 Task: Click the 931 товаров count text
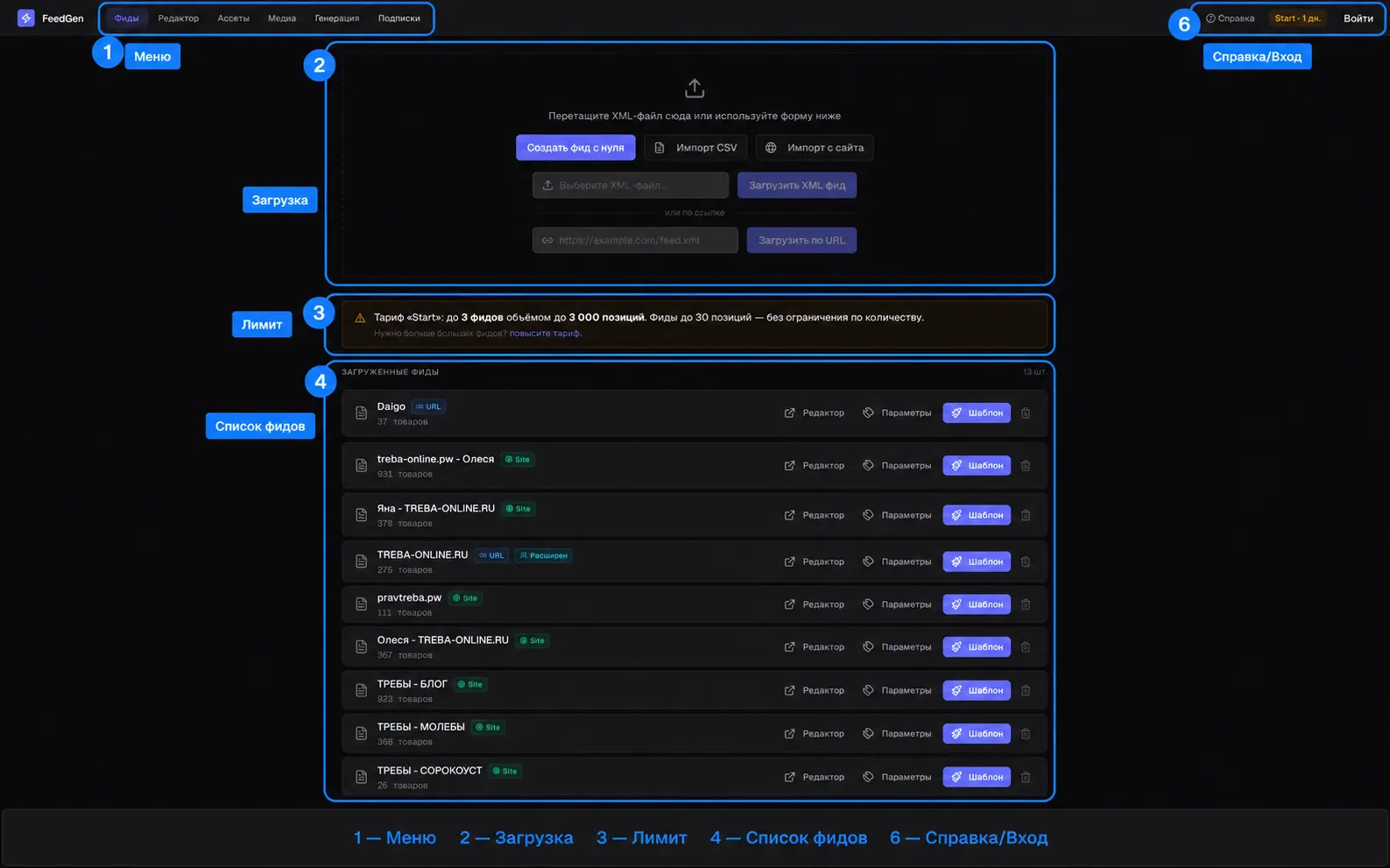[x=405, y=474]
